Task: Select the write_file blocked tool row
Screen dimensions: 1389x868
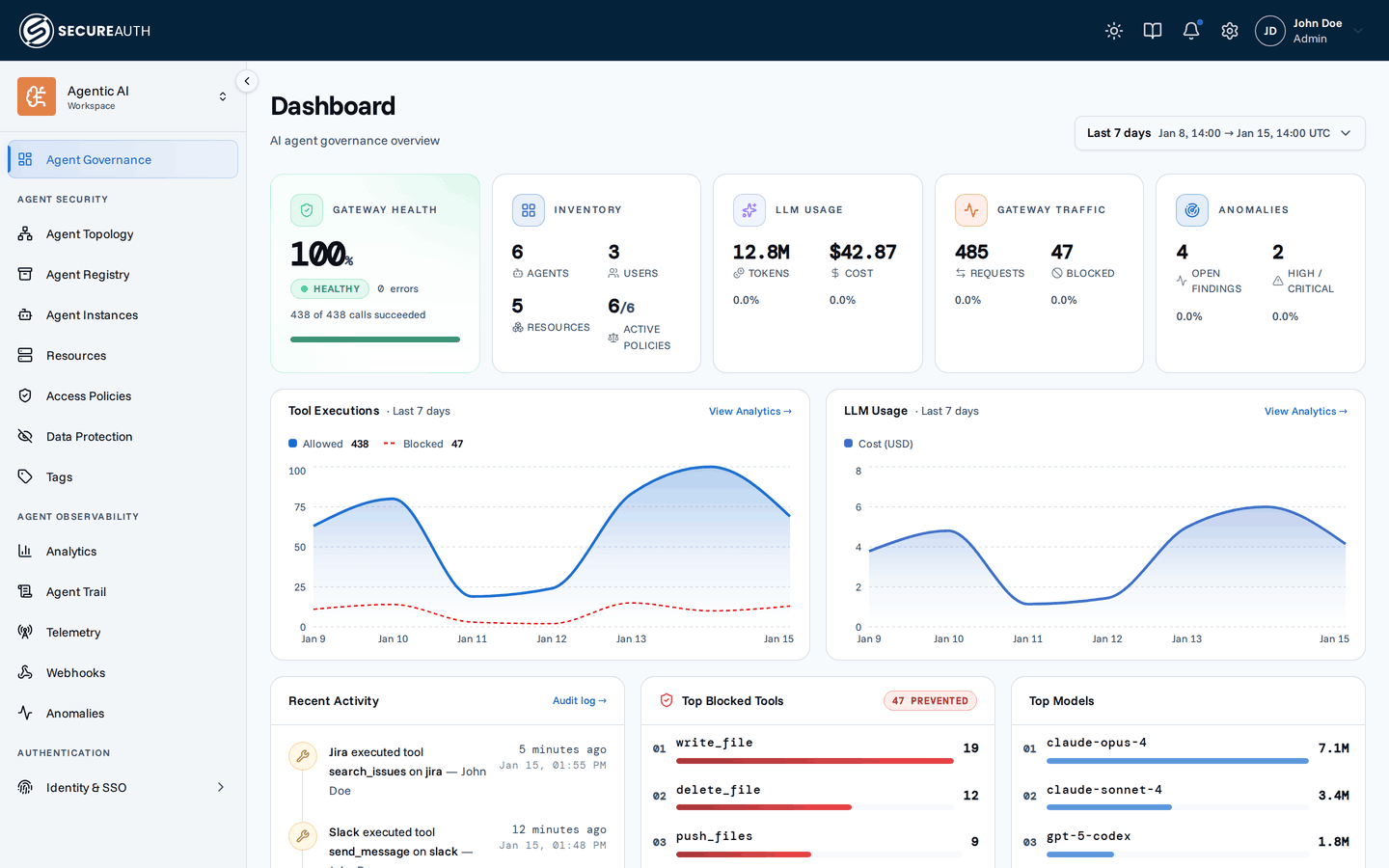Action: click(817, 749)
